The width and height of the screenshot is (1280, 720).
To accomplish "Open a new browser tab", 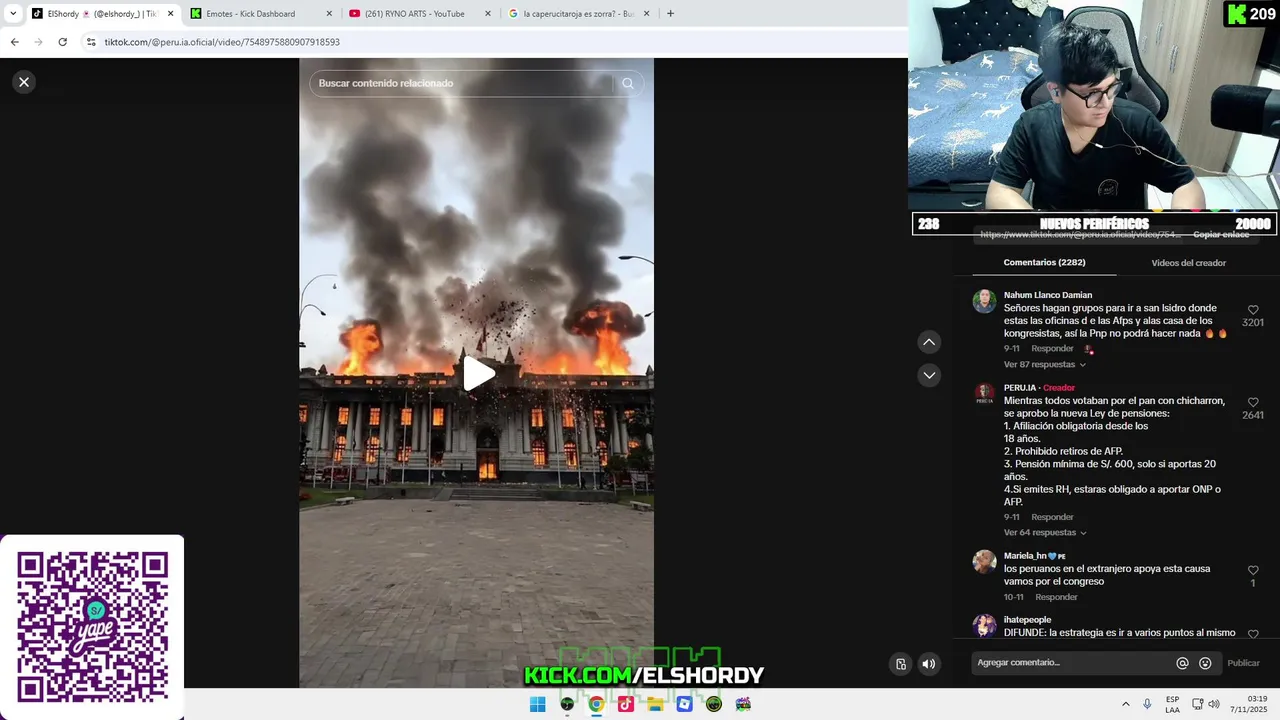I will tap(670, 14).
